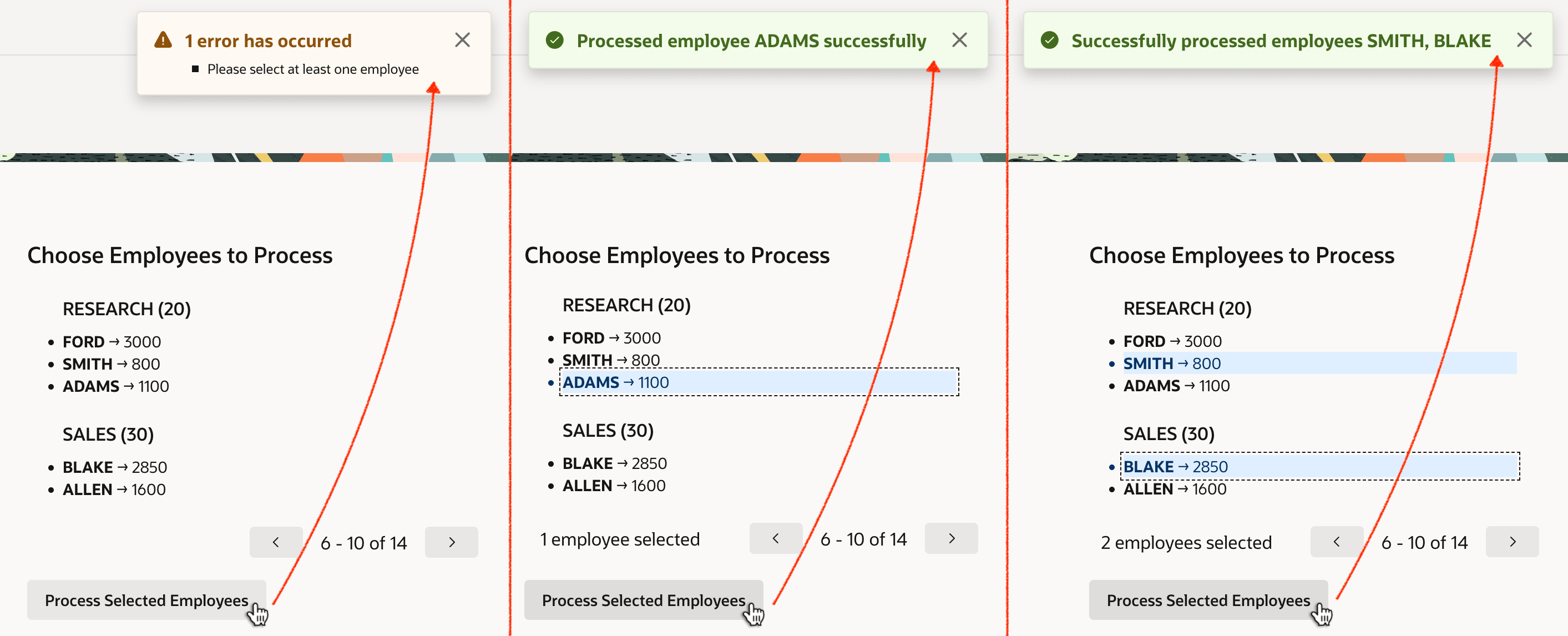Image resolution: width=1568 pixels, height=636 pixels.
Task: Go to previous page in middle panel pagination
Action: pyautogui.click(x=776, y=538)
